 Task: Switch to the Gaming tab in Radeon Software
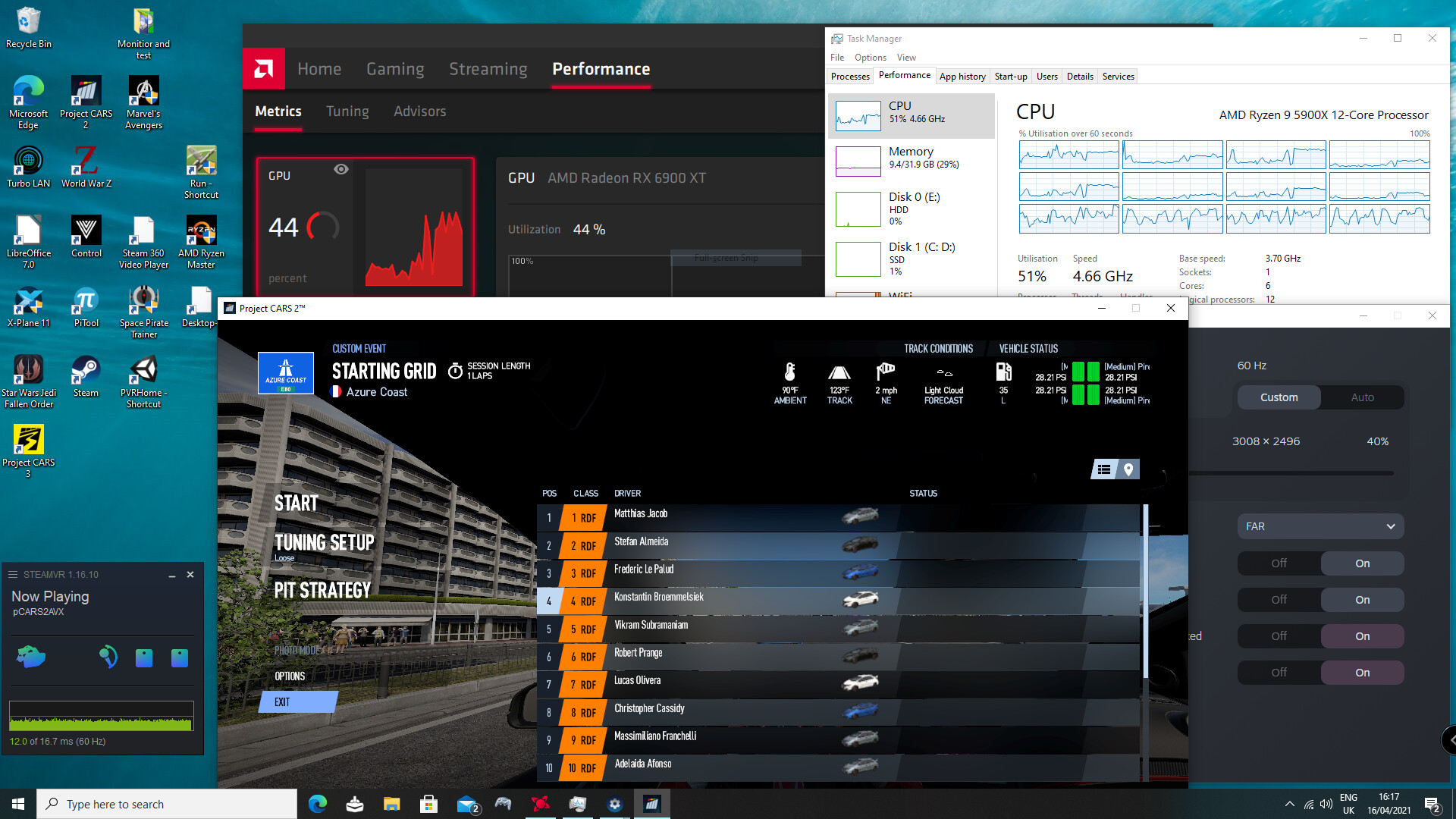(x=395, y=69)
